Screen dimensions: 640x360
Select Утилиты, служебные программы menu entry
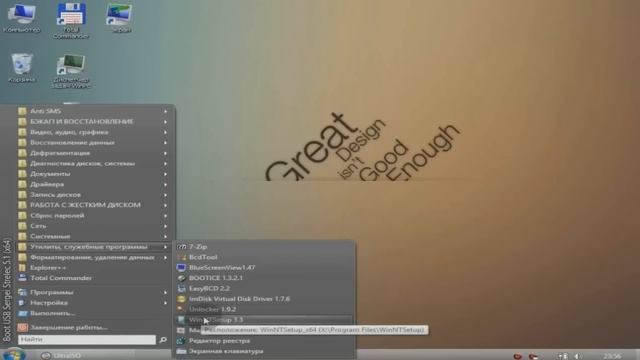point(93,247)
